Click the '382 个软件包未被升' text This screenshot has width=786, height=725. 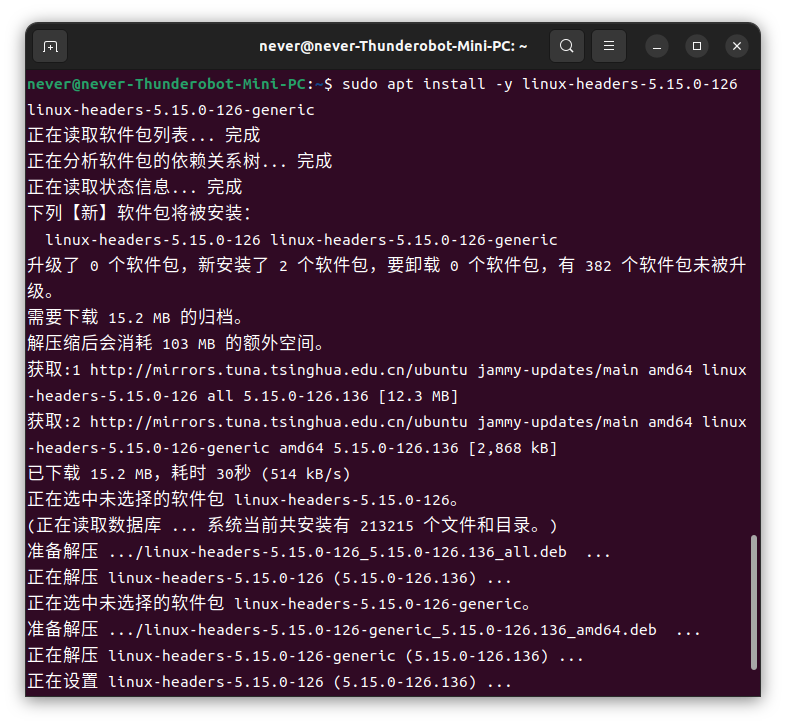pyautogui.click(x=666, y=265)
